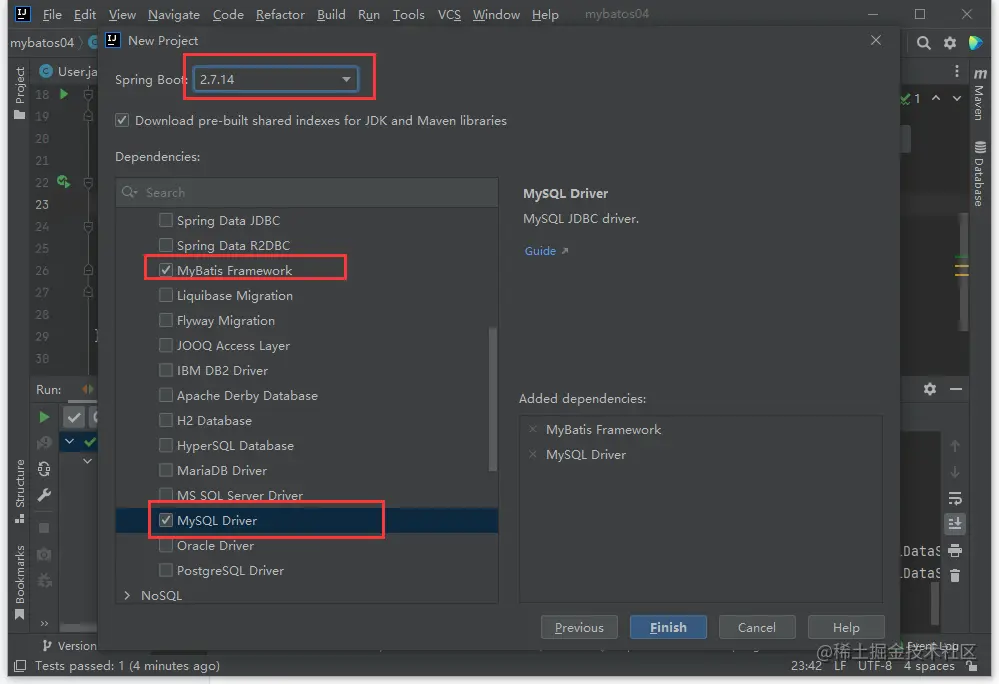
Task: Click scroll-to-end icon in Run console
Action: (x=955, y=524)
